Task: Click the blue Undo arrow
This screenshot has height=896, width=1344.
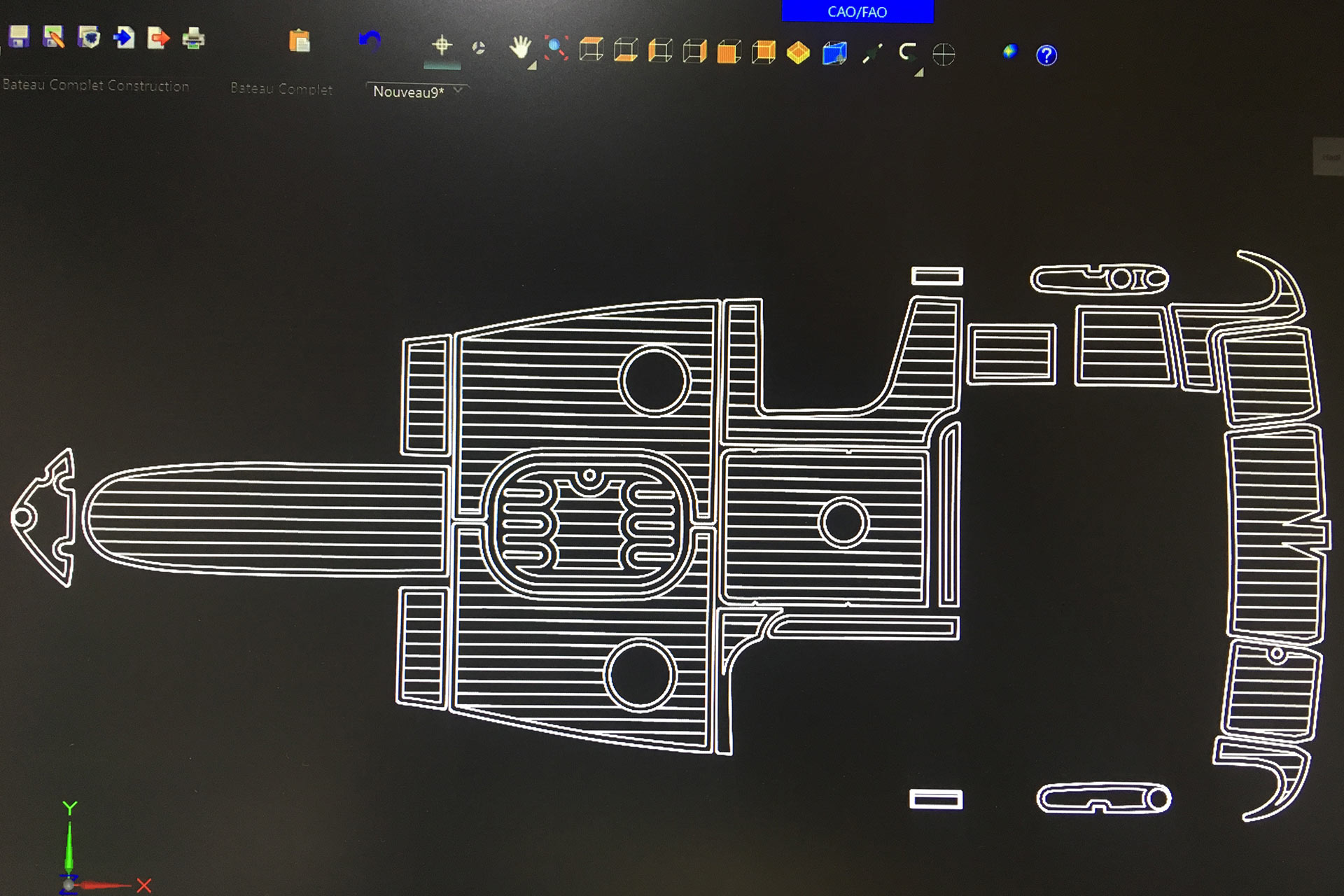Action: pyautogui.click(x=369, y=42)
